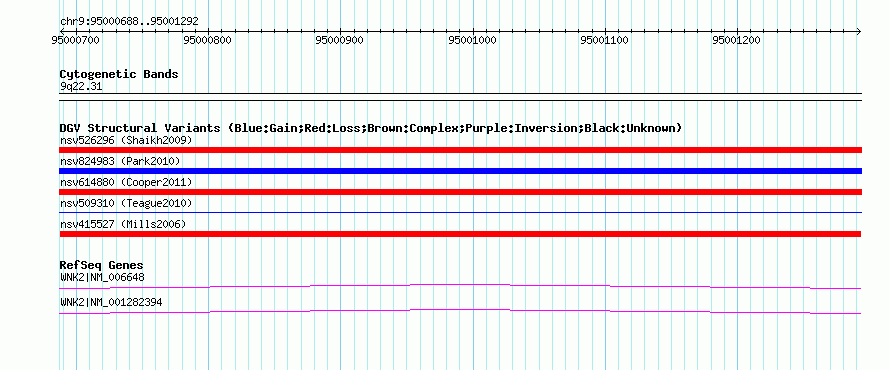Click the blue nsv824983 gain bar
890x370 pixels.
pos(460,171)
